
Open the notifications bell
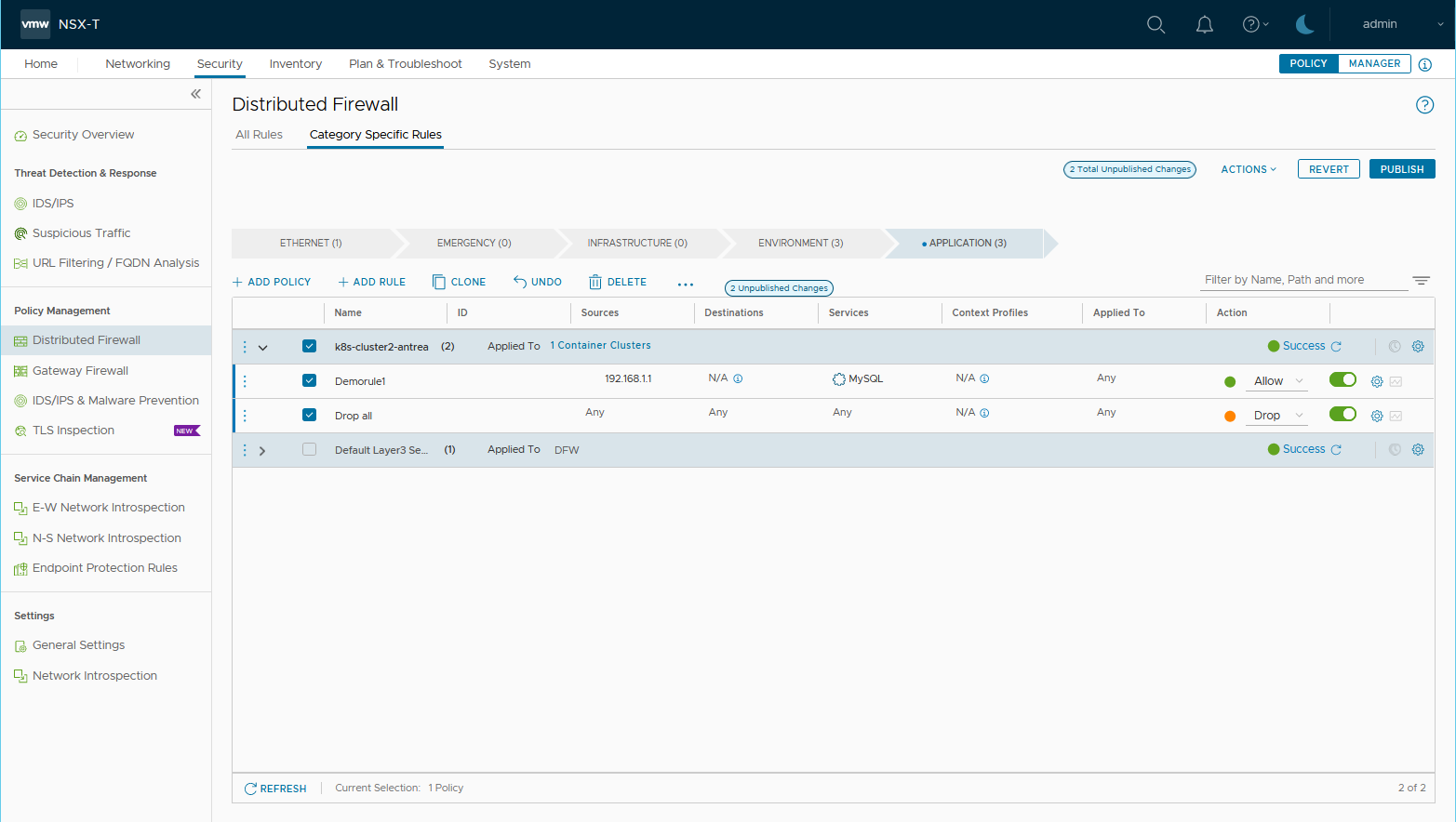[x=1204, y=24]
